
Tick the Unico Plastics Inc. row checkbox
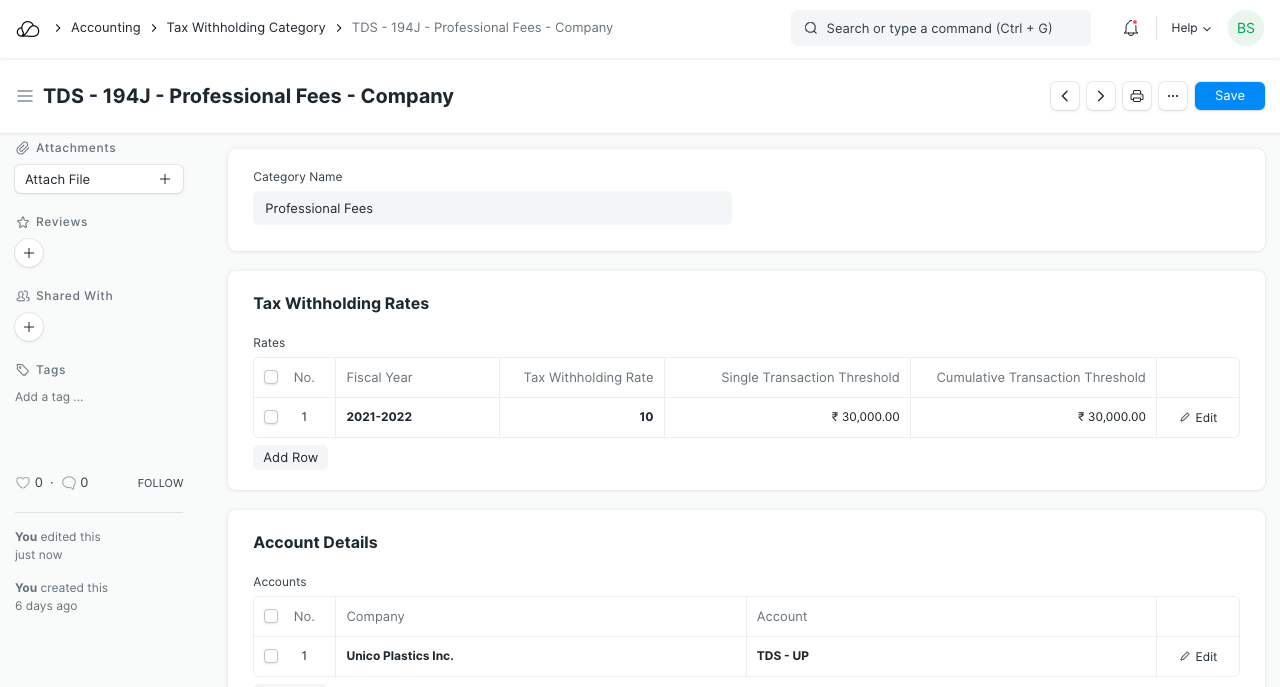pyautogui.click(x=271, y=656)
